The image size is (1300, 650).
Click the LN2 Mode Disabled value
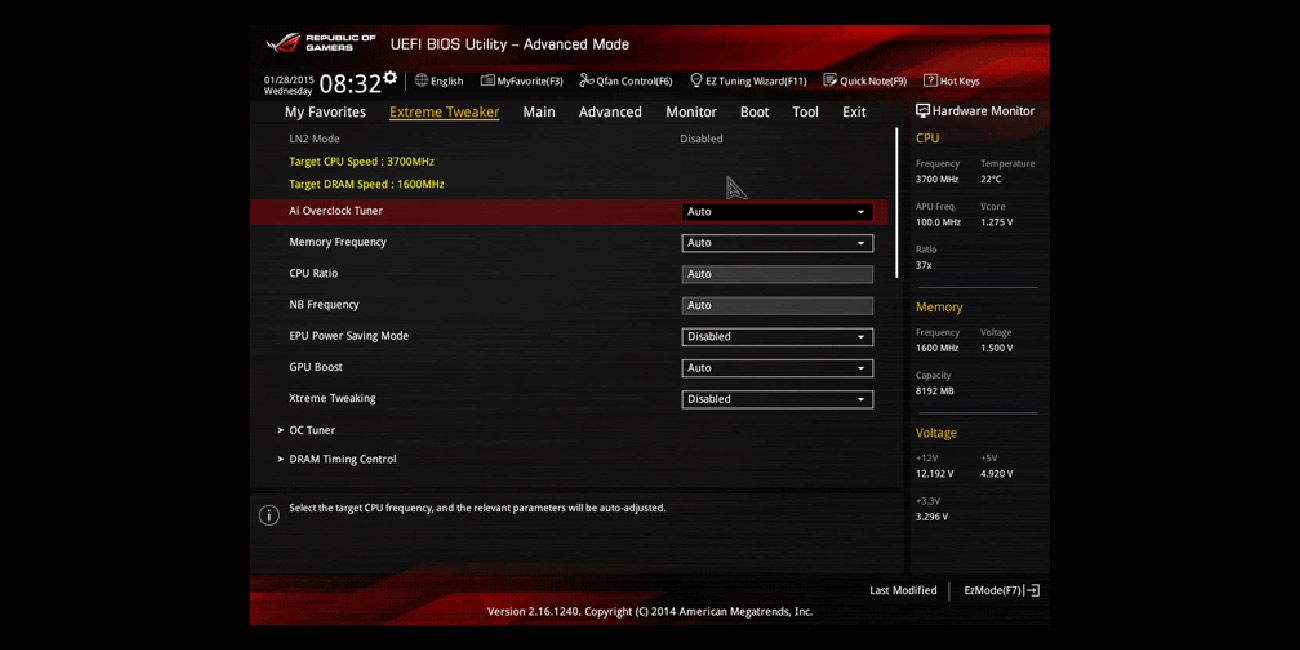(x=701, y=139)
